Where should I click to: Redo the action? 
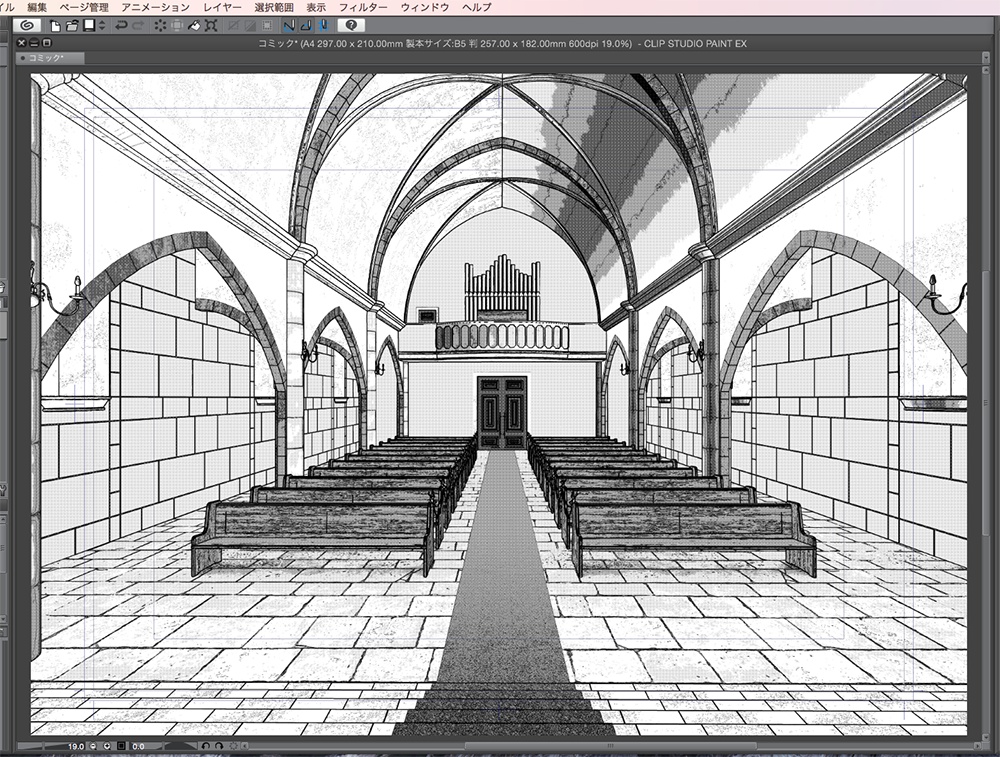tap(138, 26)
